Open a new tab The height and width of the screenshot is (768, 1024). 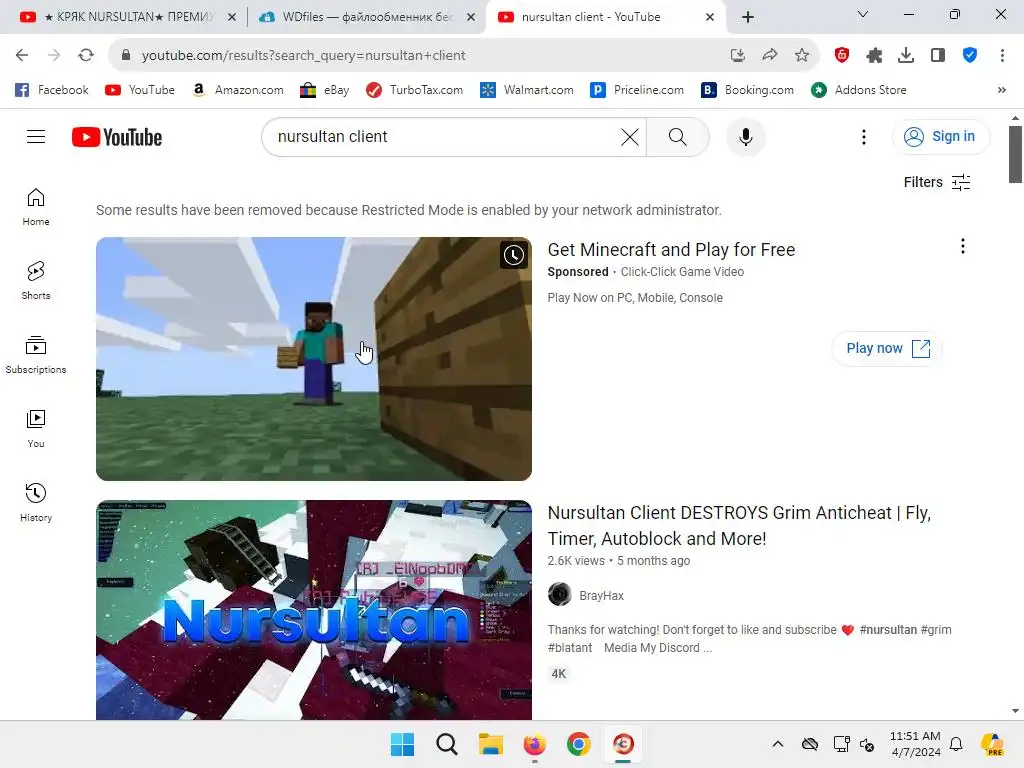coord(748,18)
